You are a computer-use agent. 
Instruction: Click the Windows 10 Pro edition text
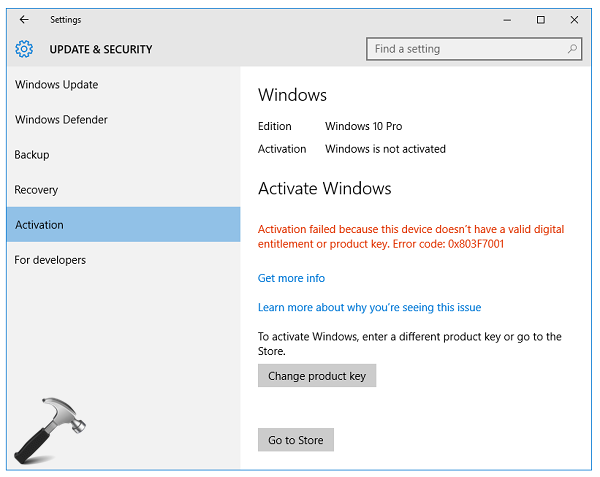tap(364, 126)
